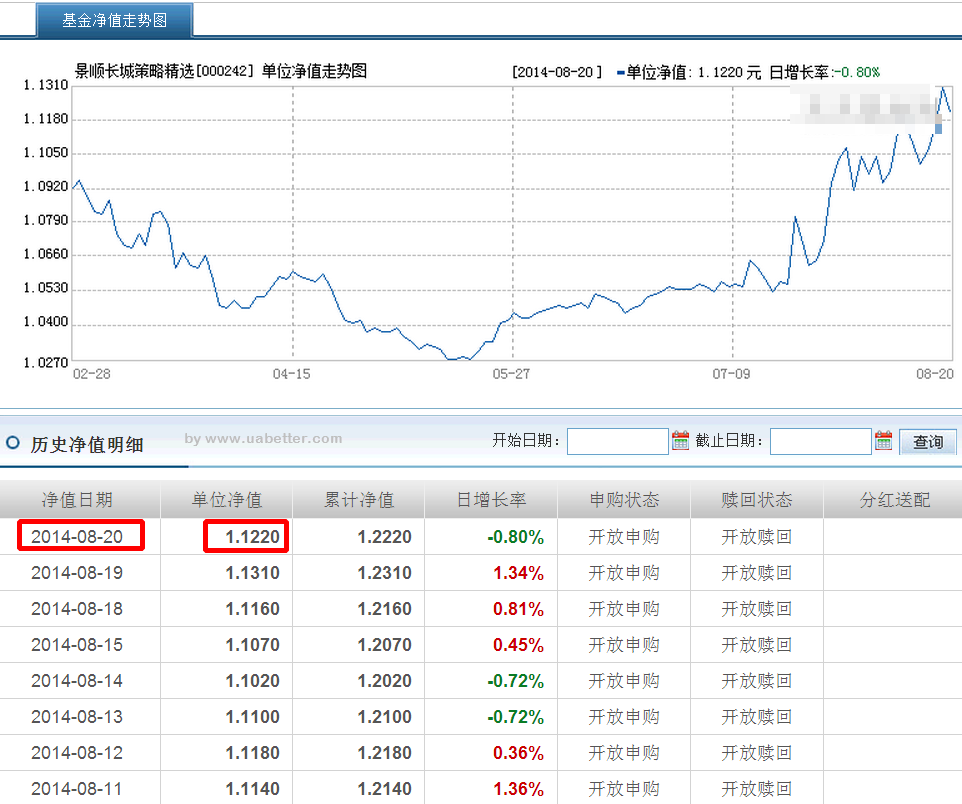962x804 pixels.
Task: Click the 单位净值 column header
Action: pyautogui.click(x=227, y=500)
